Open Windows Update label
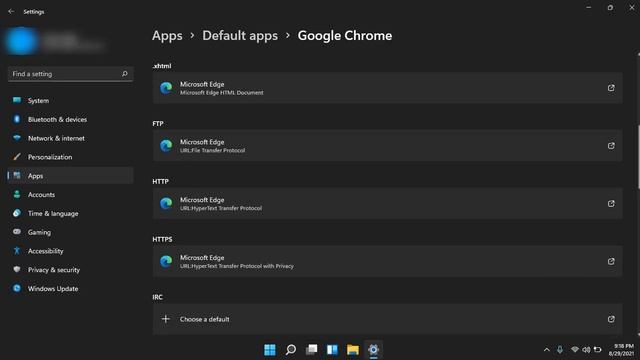The height and width of the screenshot is (360, 640). coord(53,288)
